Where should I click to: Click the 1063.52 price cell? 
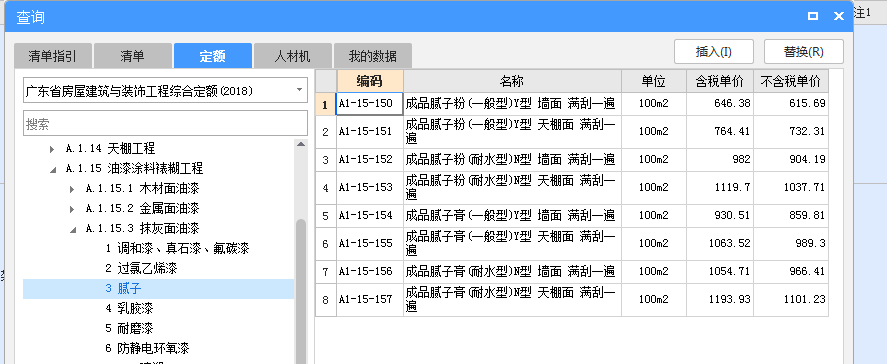(720, 244)
